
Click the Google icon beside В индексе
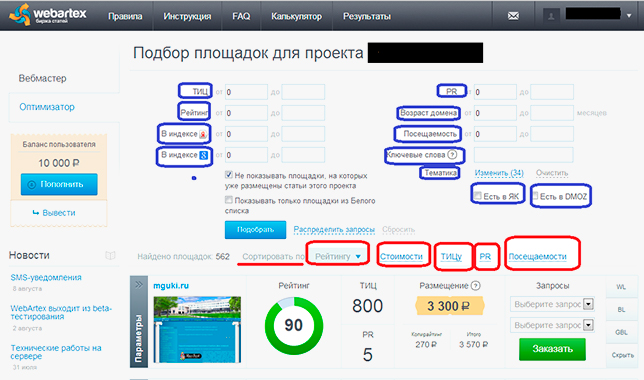(203, 155)
